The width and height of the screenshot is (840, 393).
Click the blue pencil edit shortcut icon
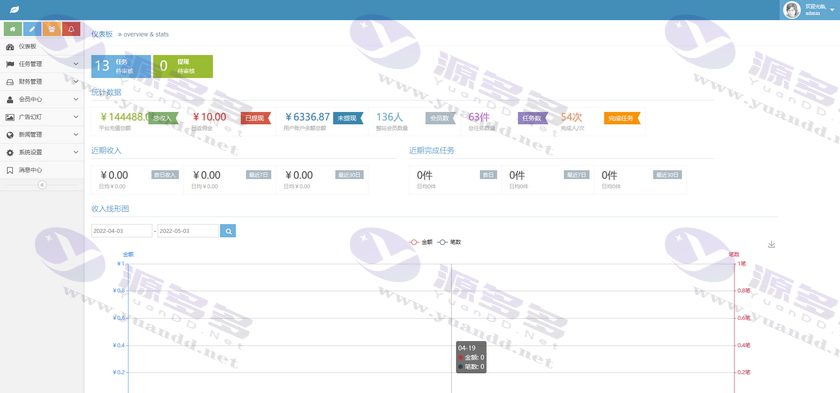32,29
